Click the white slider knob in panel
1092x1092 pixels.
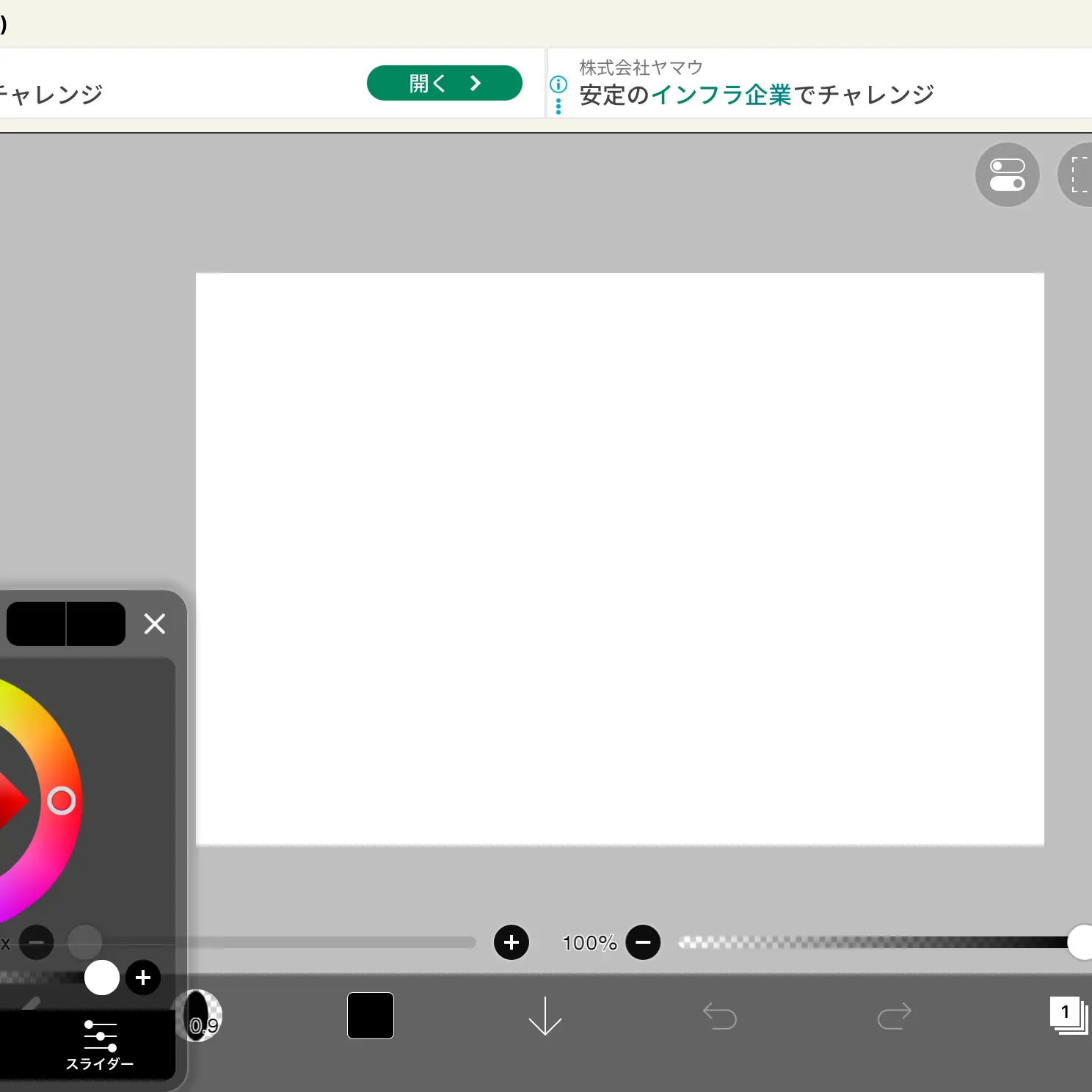pos(102,978)
